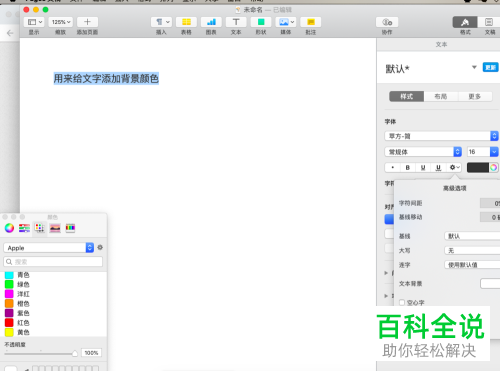500x371 pixels.
Task: Click the highlighted text 用来给文字添加背景颜色
Action: click(x=106, y=79)
